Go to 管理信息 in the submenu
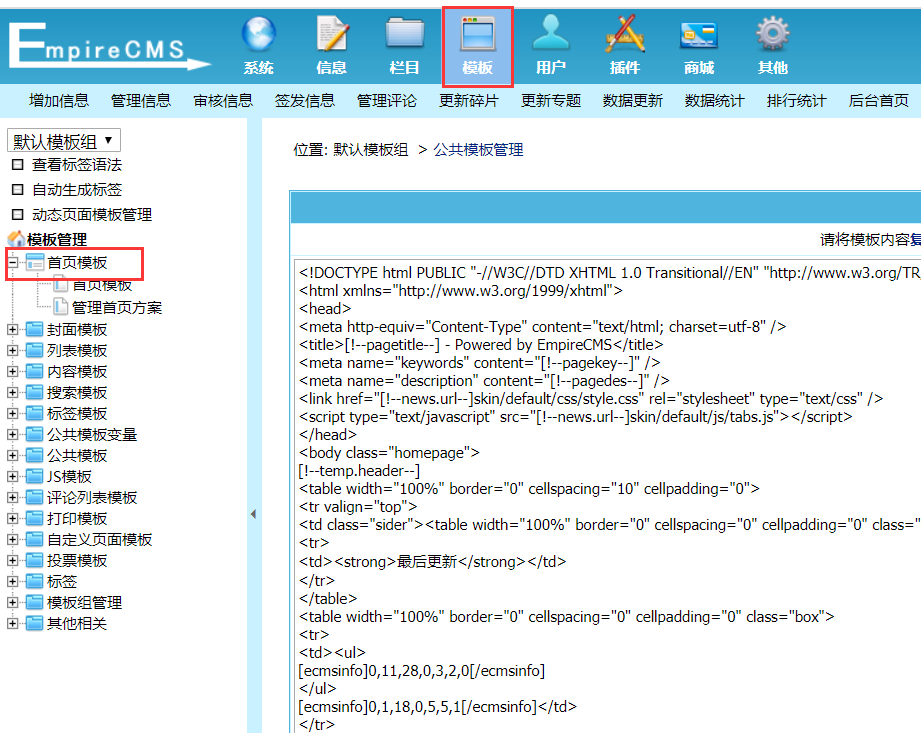Screen dimensions: 921x733 pos(141,100)
